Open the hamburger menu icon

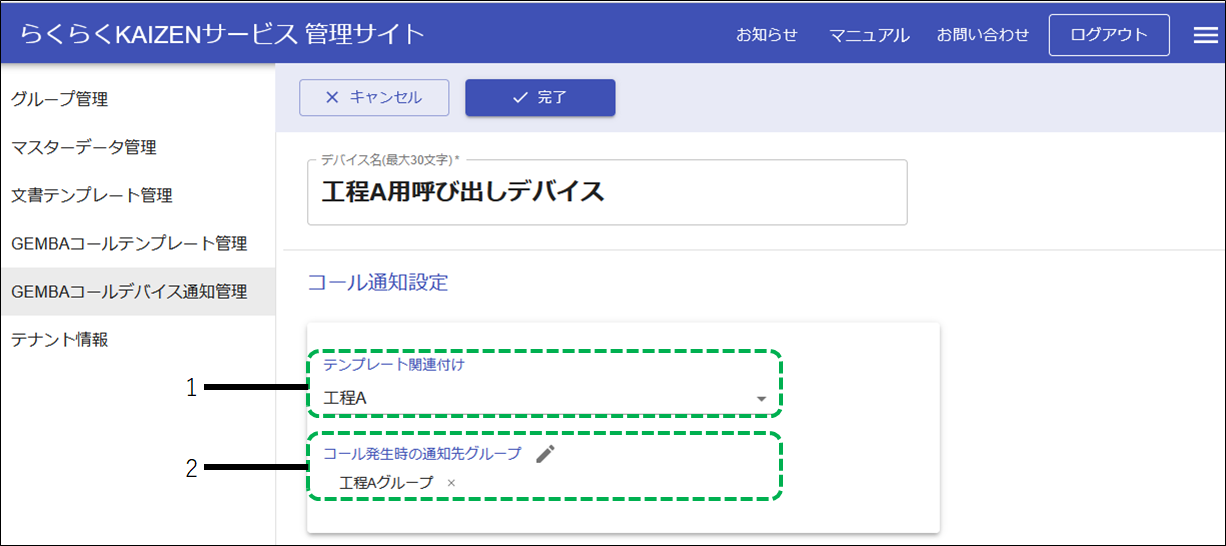pos(1205,35)
